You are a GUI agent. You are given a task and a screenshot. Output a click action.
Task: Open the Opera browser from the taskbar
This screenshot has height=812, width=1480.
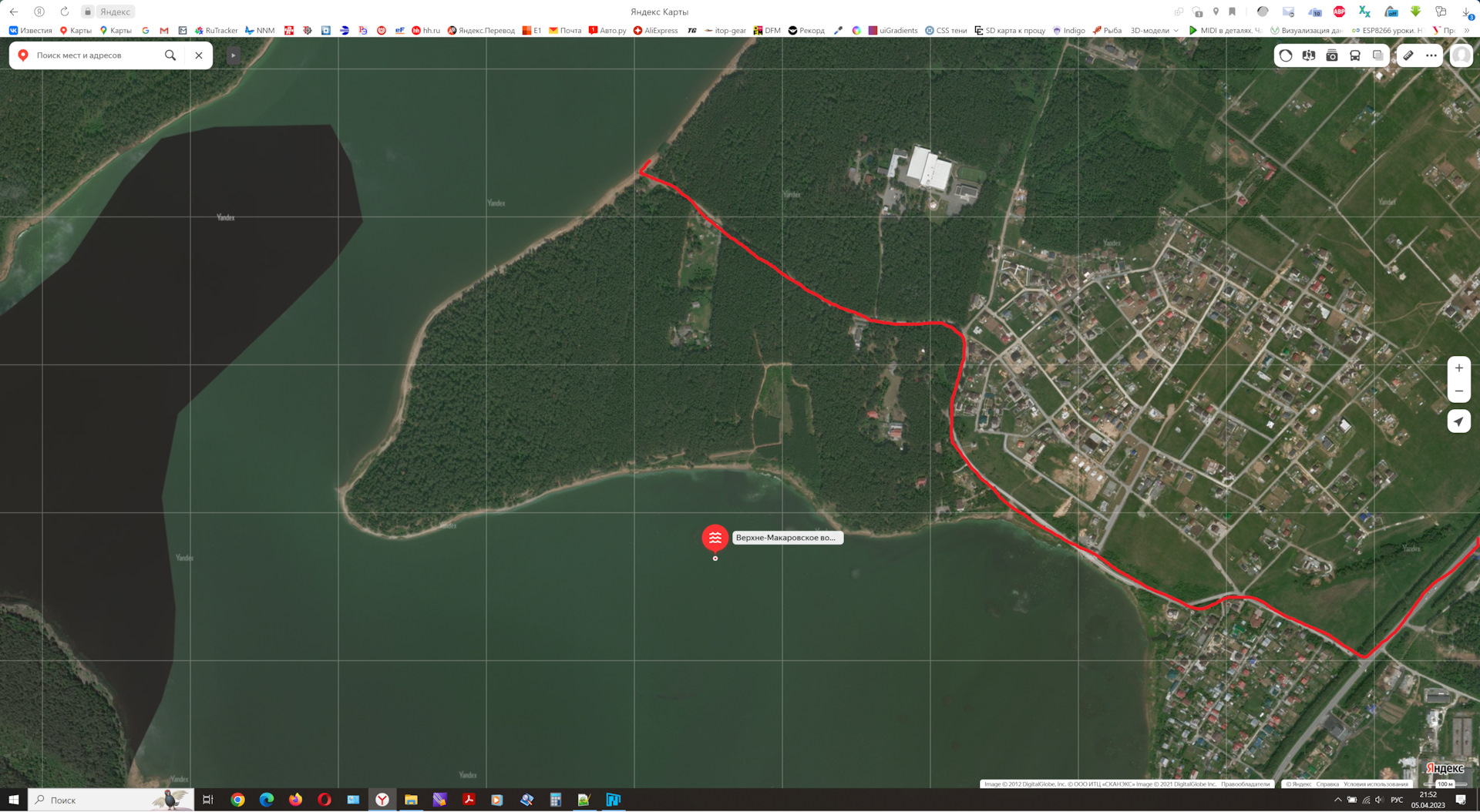[x=325, y=800]
